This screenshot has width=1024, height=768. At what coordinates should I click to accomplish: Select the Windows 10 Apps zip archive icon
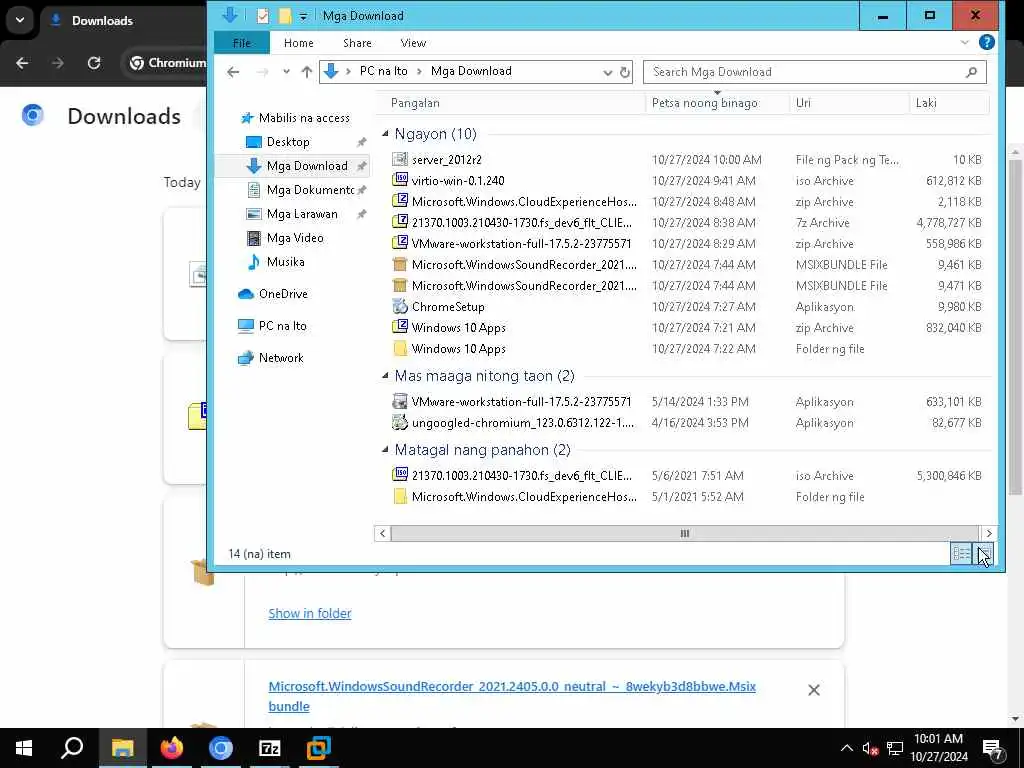400,327
